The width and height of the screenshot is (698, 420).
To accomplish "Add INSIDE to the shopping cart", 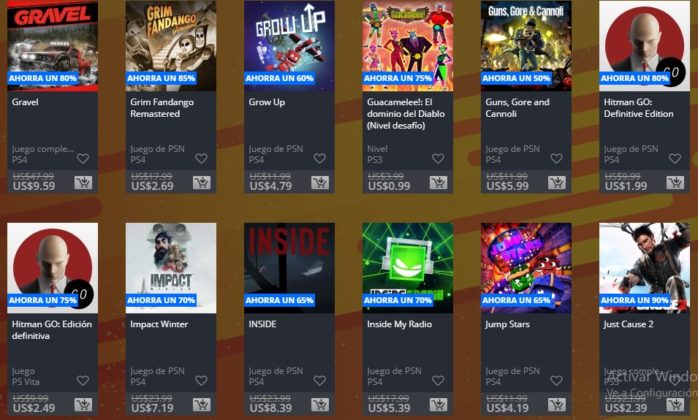I will click(x=320, y=405).
